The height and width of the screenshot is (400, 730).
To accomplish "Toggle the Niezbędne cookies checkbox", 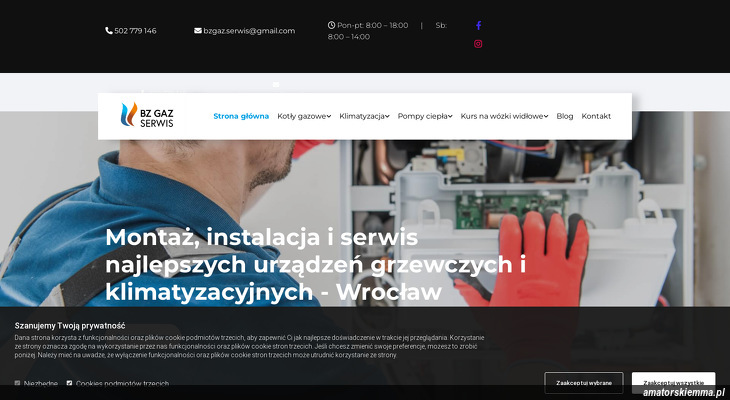I will tap(18, 383).
